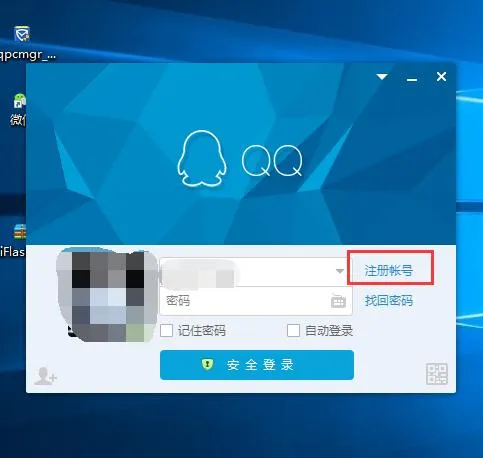Image resolution: width=483 pixels, height=458 pixels.
Task: Open the soft keyboard in the password field
Action: point(338,301)
